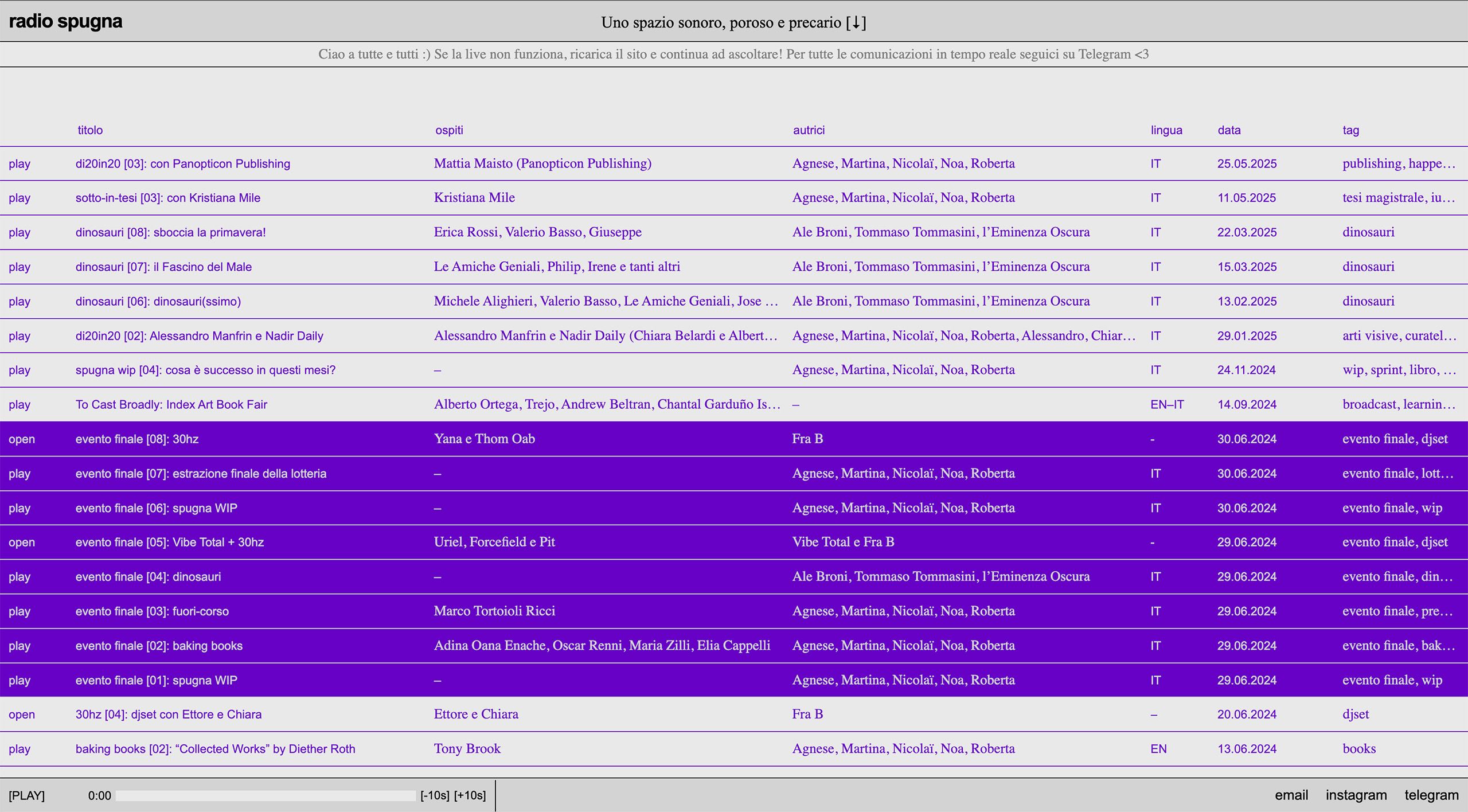Open the telegram link in the footer

click(1431, 795)
